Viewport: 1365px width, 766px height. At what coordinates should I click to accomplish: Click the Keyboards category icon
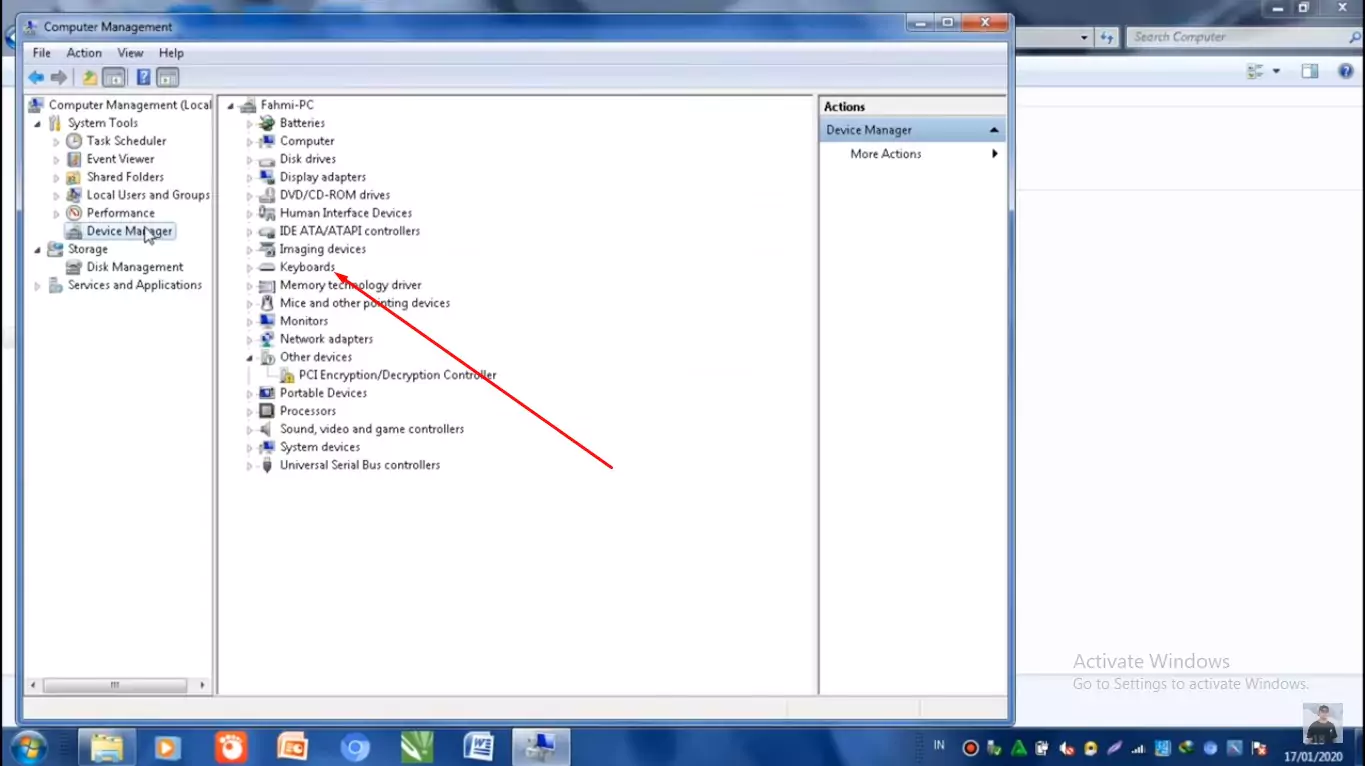tap(267, 267)
